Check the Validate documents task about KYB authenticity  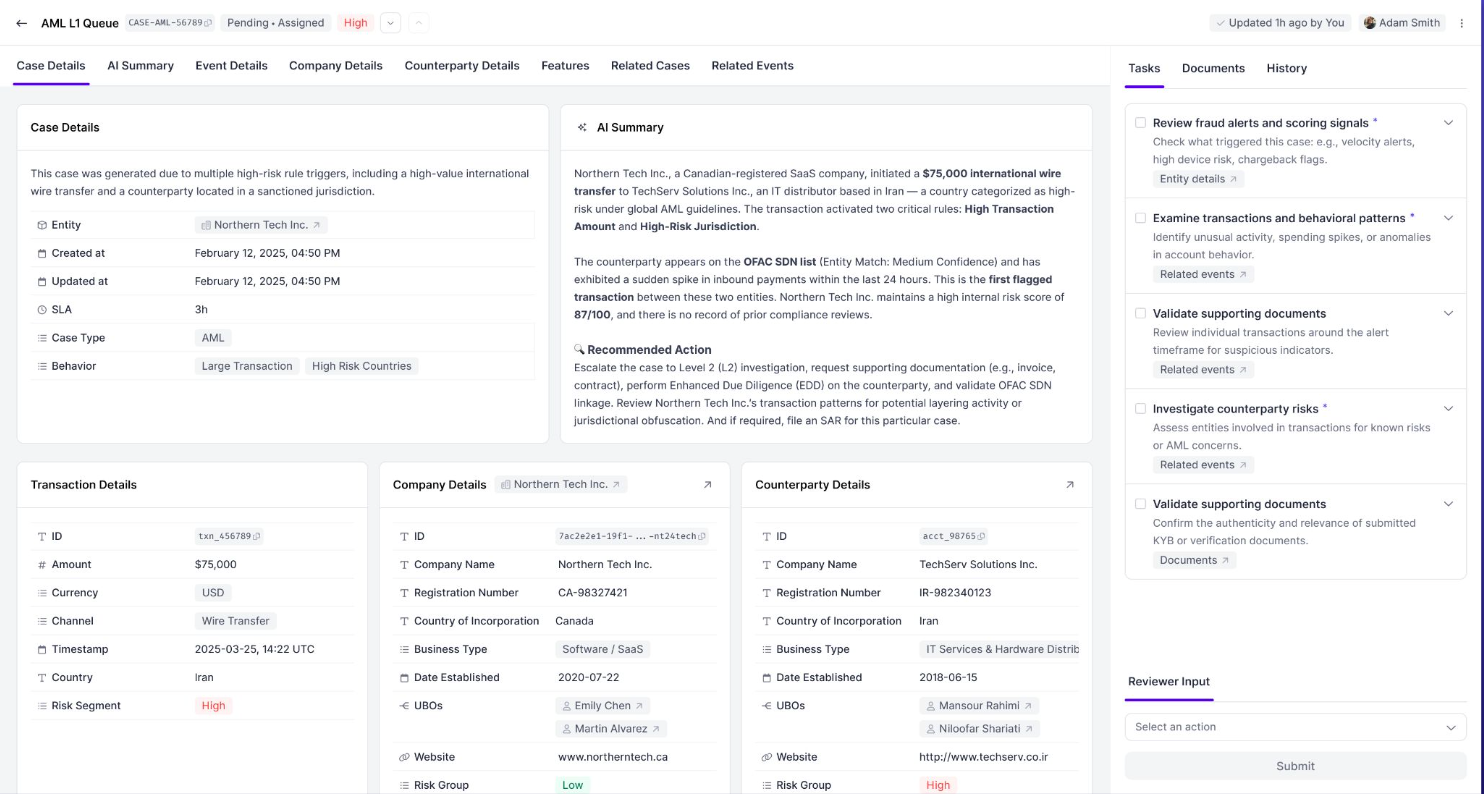(x=1140, y=504)
